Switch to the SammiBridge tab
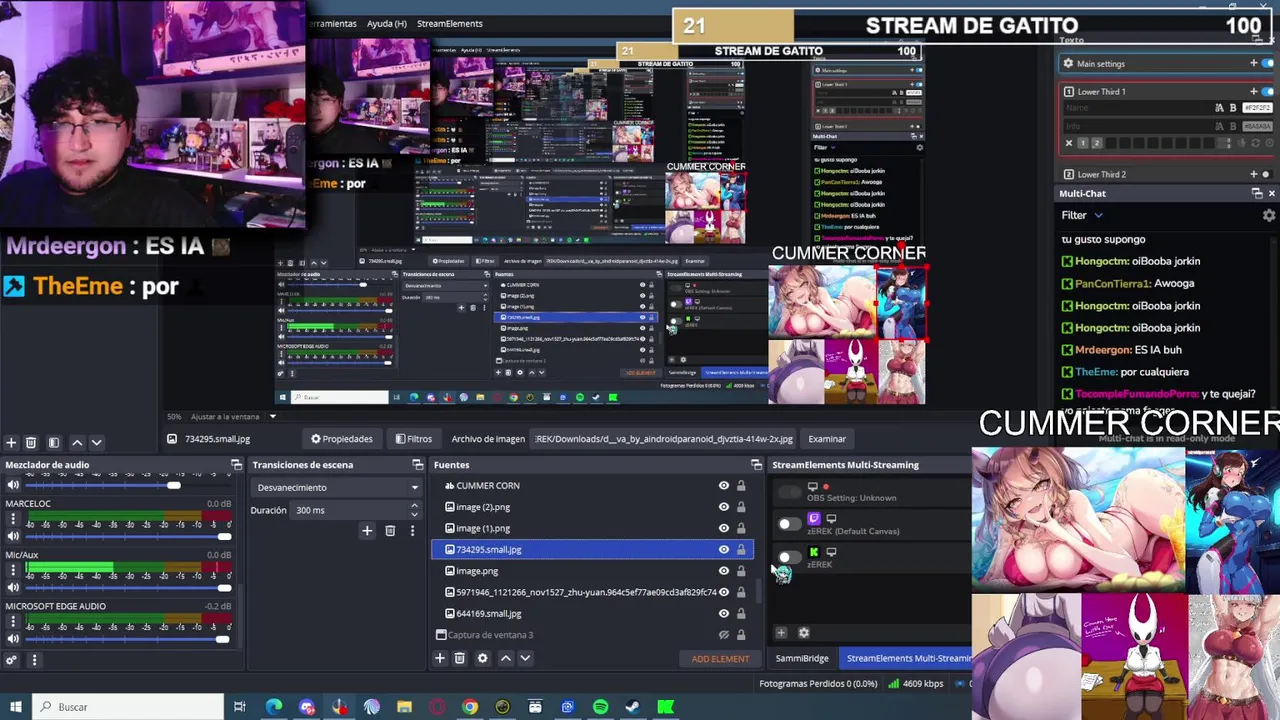1280x720 pixels. [x=802, y=658]
